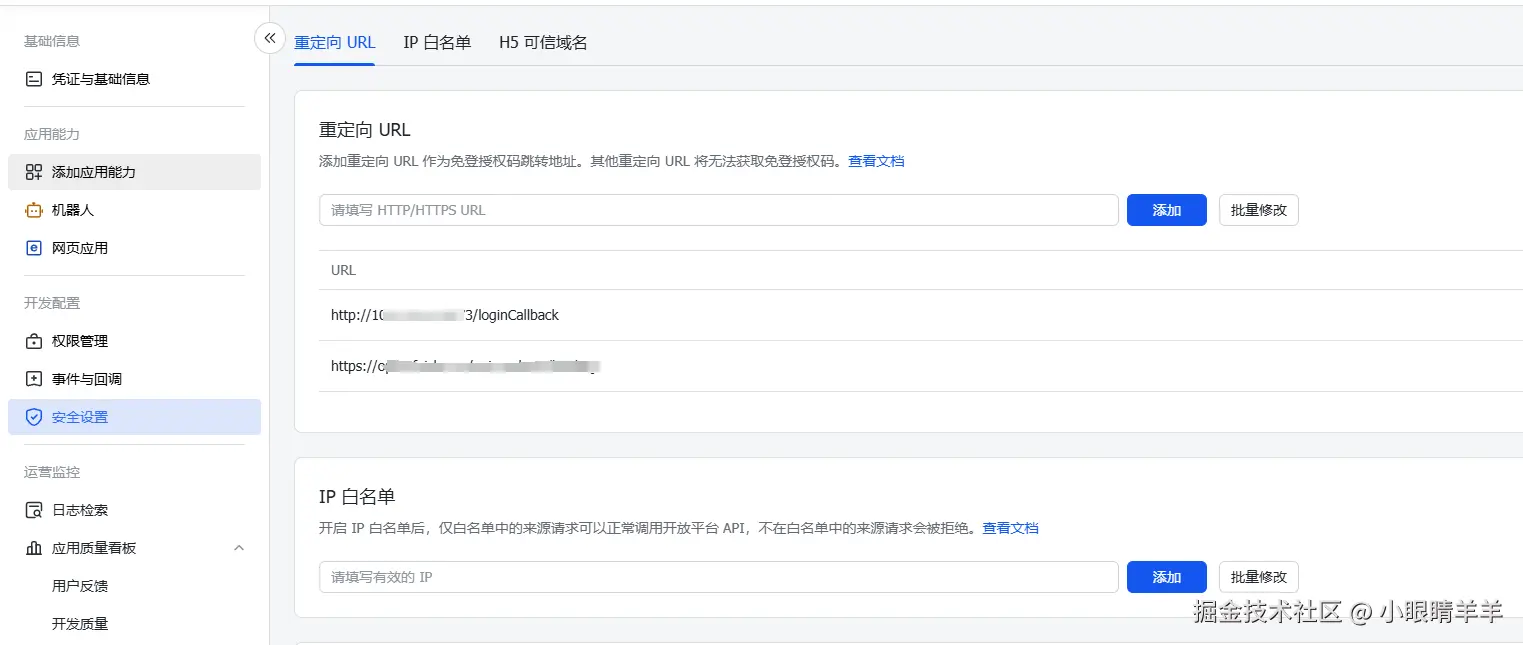Viewport: 1523px width, 645px height.
Task: Click 添加 button for redirect URL
Action: tap(1167, 210)
